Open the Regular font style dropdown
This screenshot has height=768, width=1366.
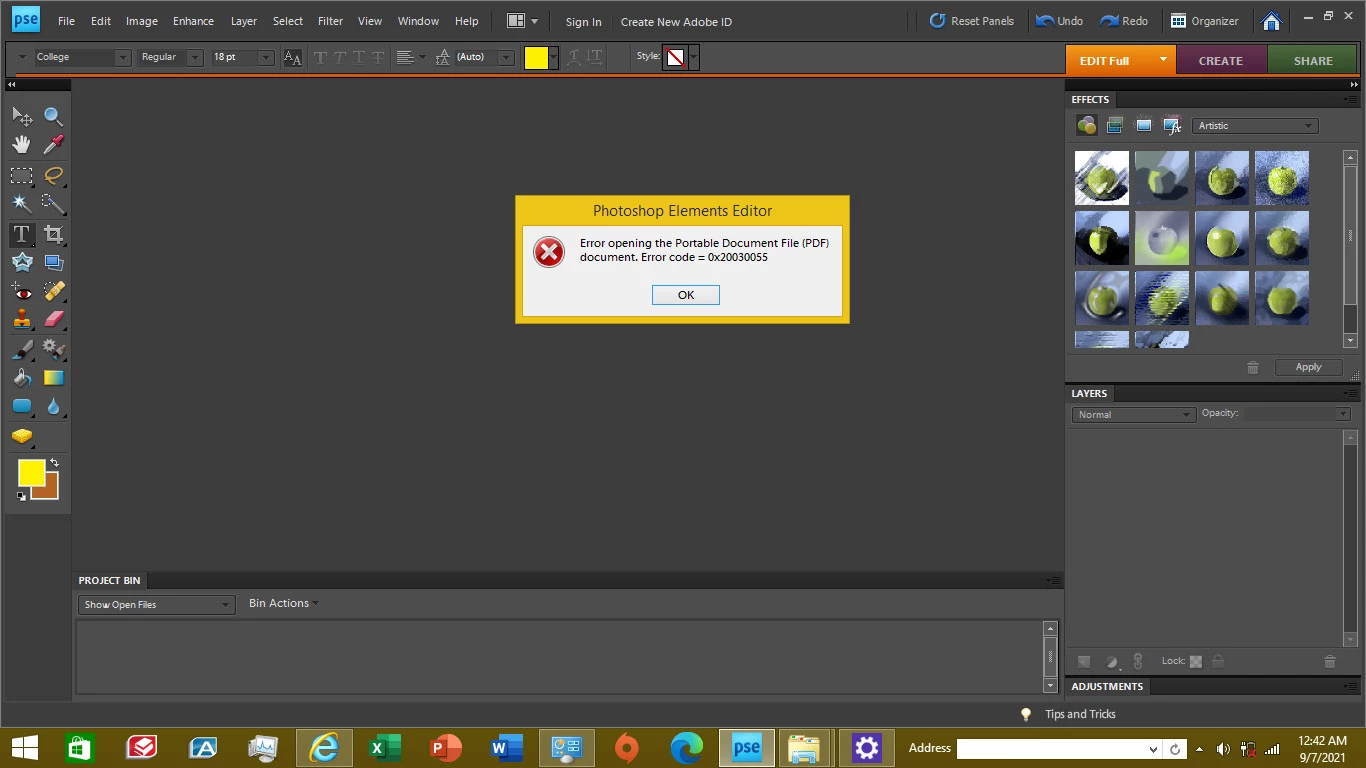coord(195,58)
